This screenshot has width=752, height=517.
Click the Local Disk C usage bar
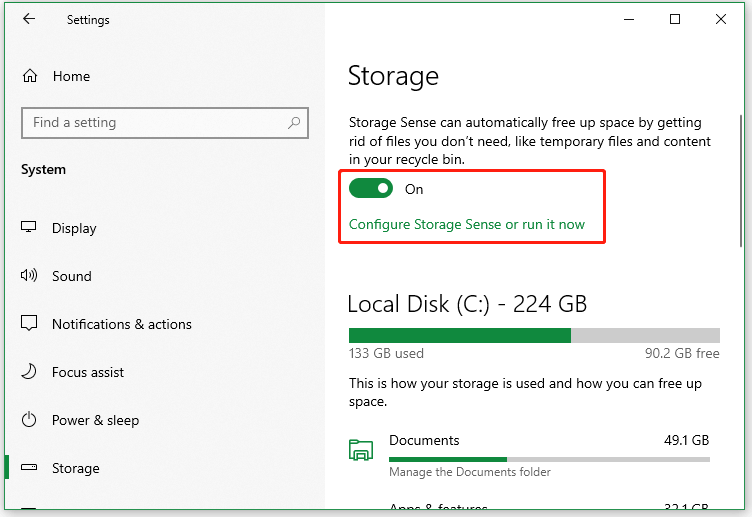point(533,335)
